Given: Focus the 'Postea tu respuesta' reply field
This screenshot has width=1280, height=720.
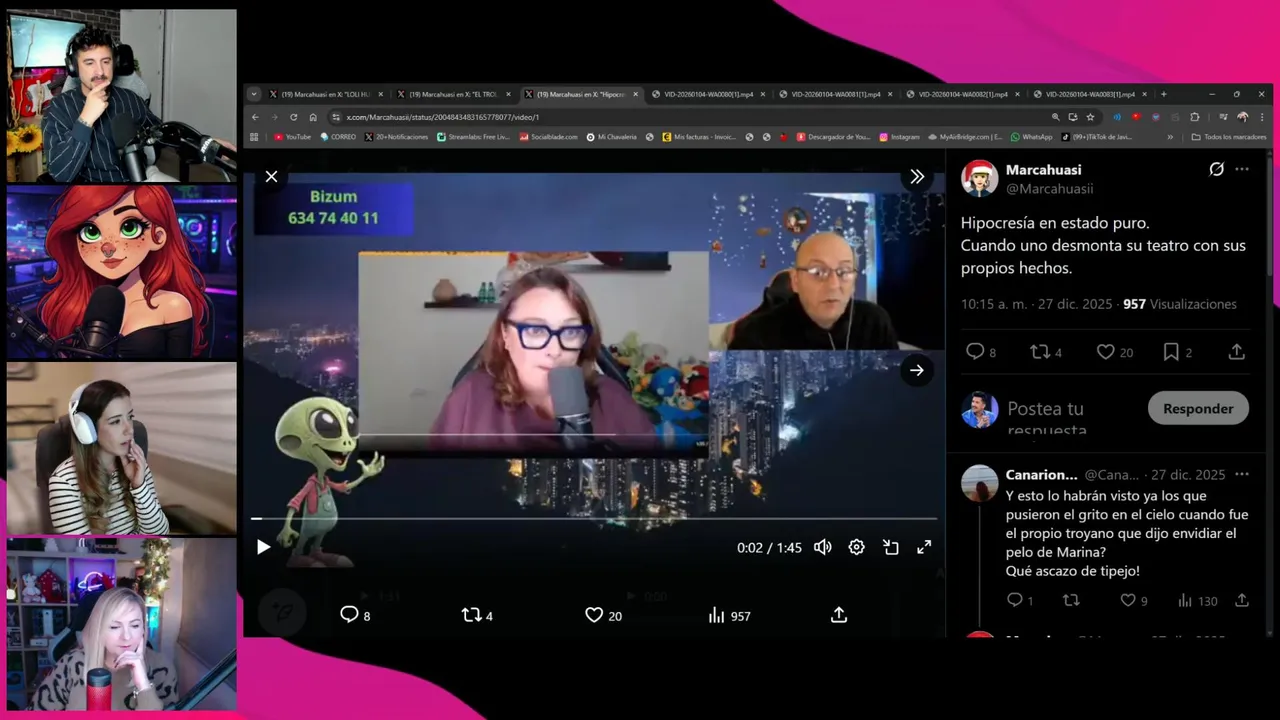Looking at the screenshot, I should [x=1047, y=419].
